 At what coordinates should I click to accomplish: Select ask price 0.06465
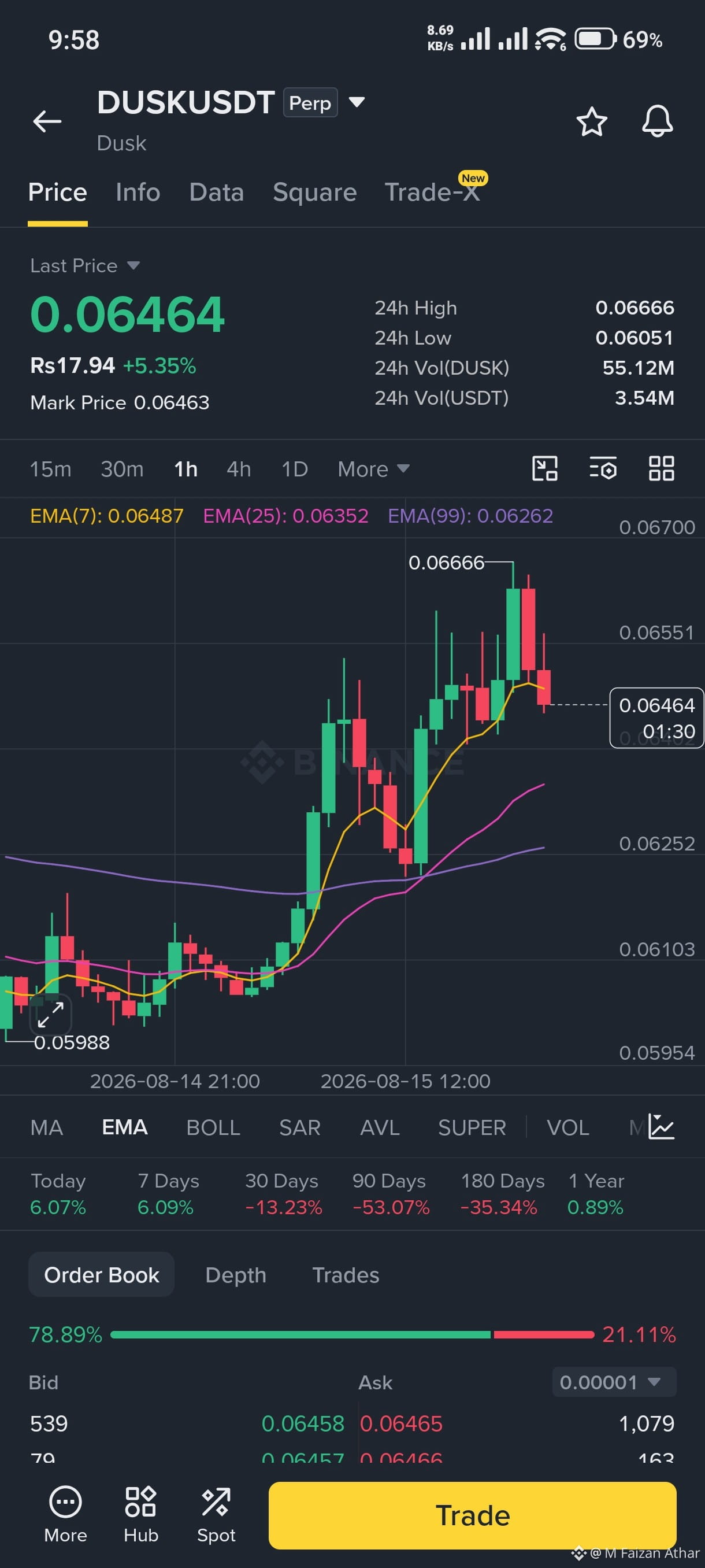coord(401,1423)
